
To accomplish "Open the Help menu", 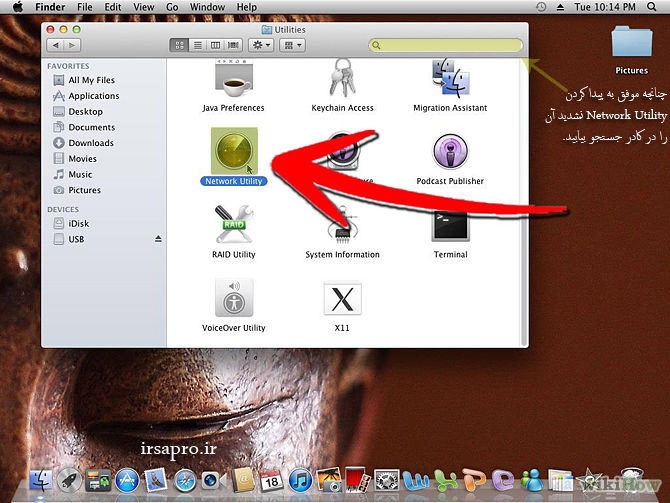I will 247,7.
